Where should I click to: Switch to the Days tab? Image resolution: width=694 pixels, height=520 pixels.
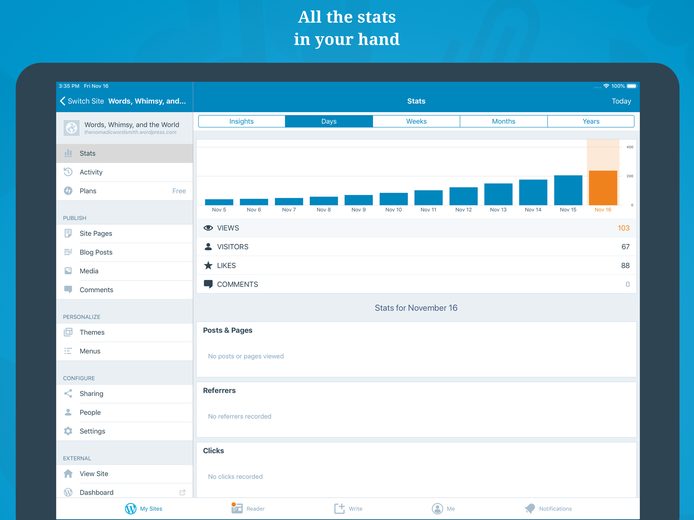tap(329, 121)
